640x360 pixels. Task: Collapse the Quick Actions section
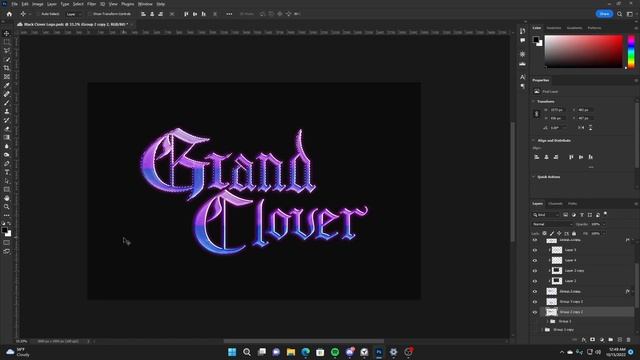(533, 177)
